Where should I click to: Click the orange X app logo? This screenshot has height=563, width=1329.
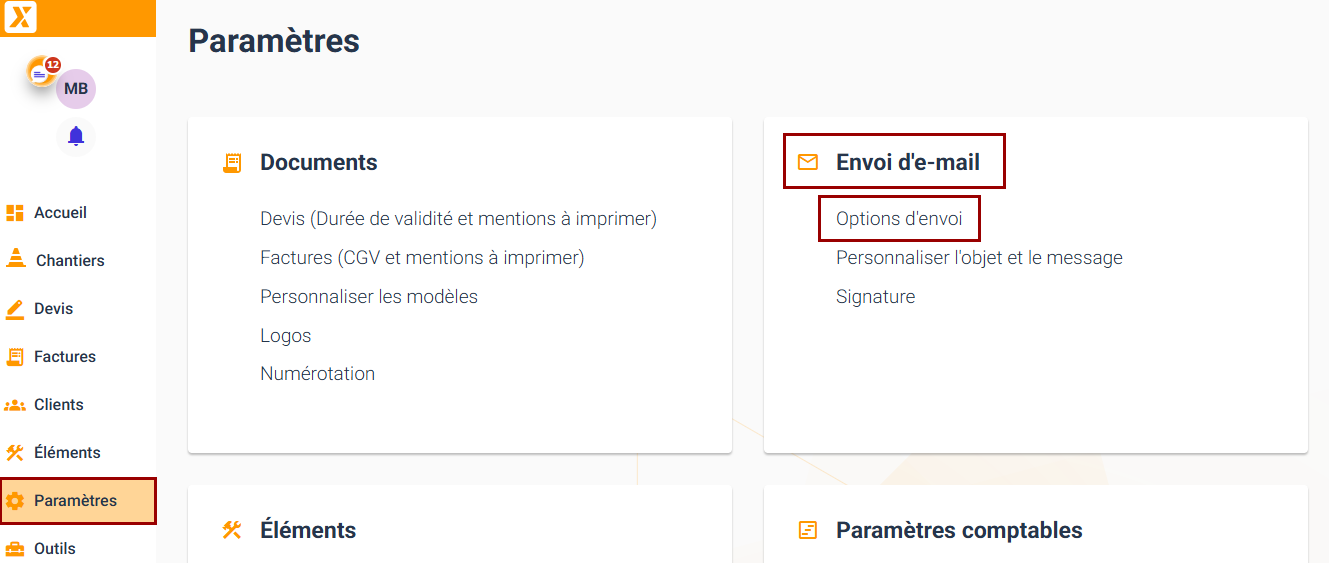tap(20, 17)
